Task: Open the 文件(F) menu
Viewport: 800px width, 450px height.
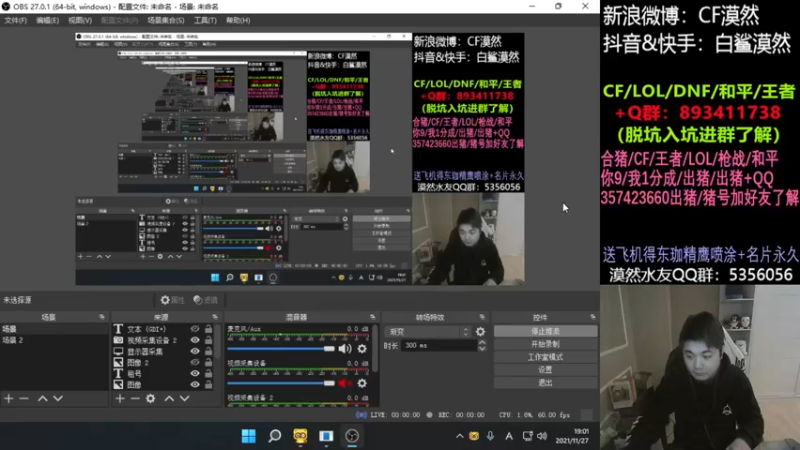Action: pos(15,20)
